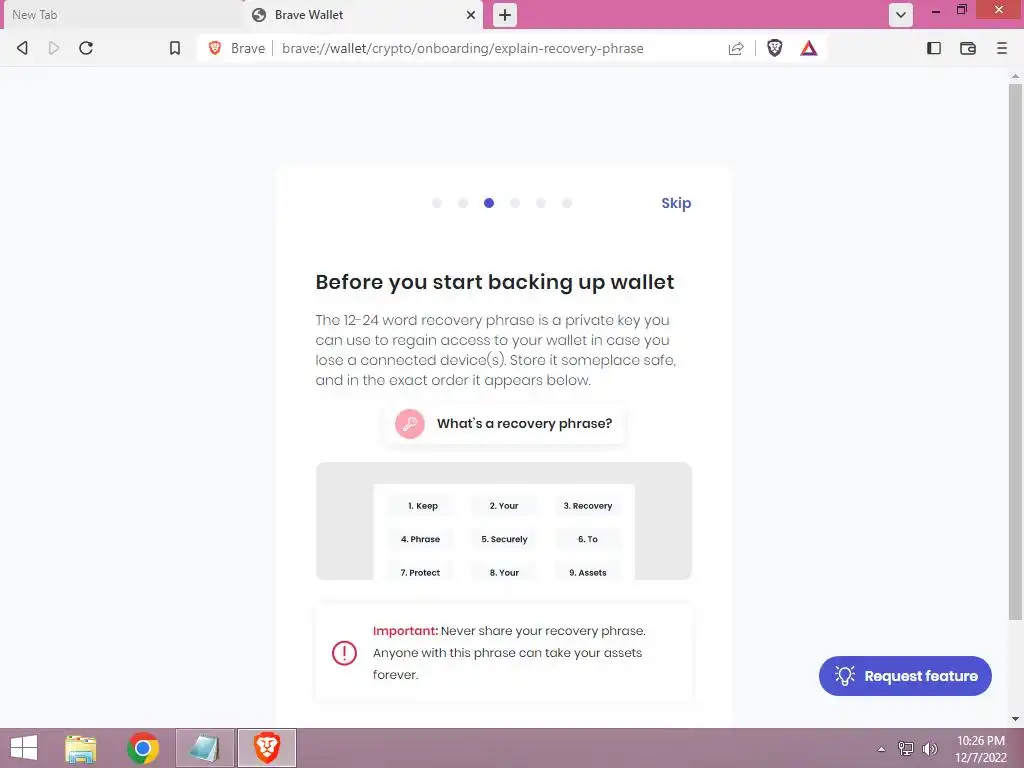1024x768 pixels.
Task: Click the 'Before you start backing up wallet' heading
Action: 494,282
